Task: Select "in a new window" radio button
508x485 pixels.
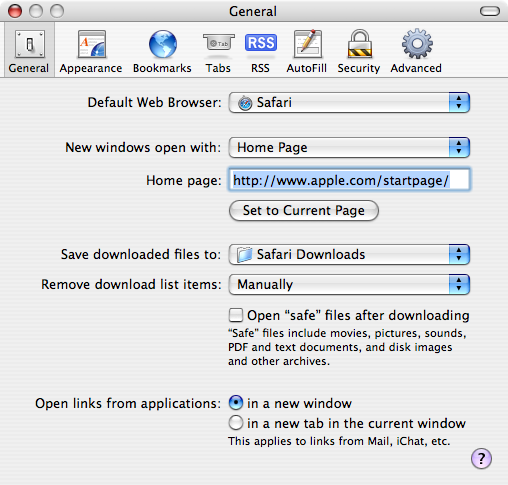Action: click(236, 403)
